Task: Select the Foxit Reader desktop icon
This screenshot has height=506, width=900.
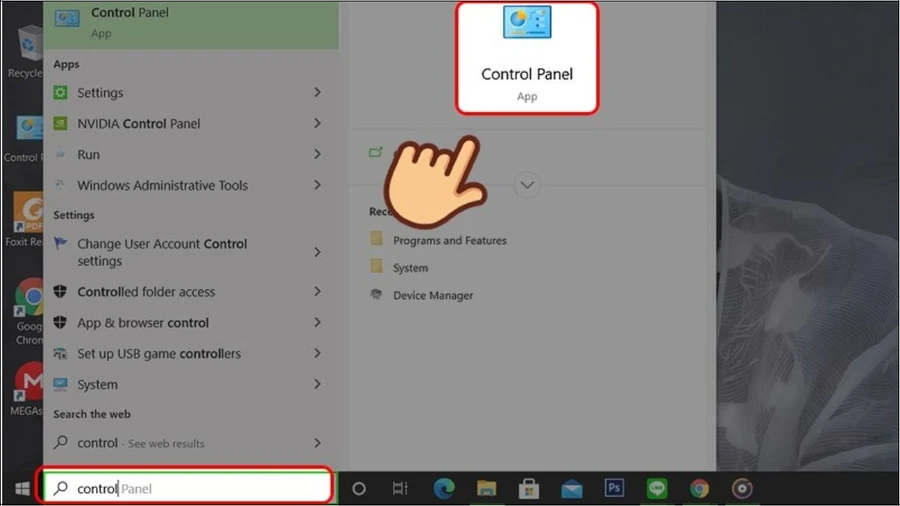Action: pos(24,220)
